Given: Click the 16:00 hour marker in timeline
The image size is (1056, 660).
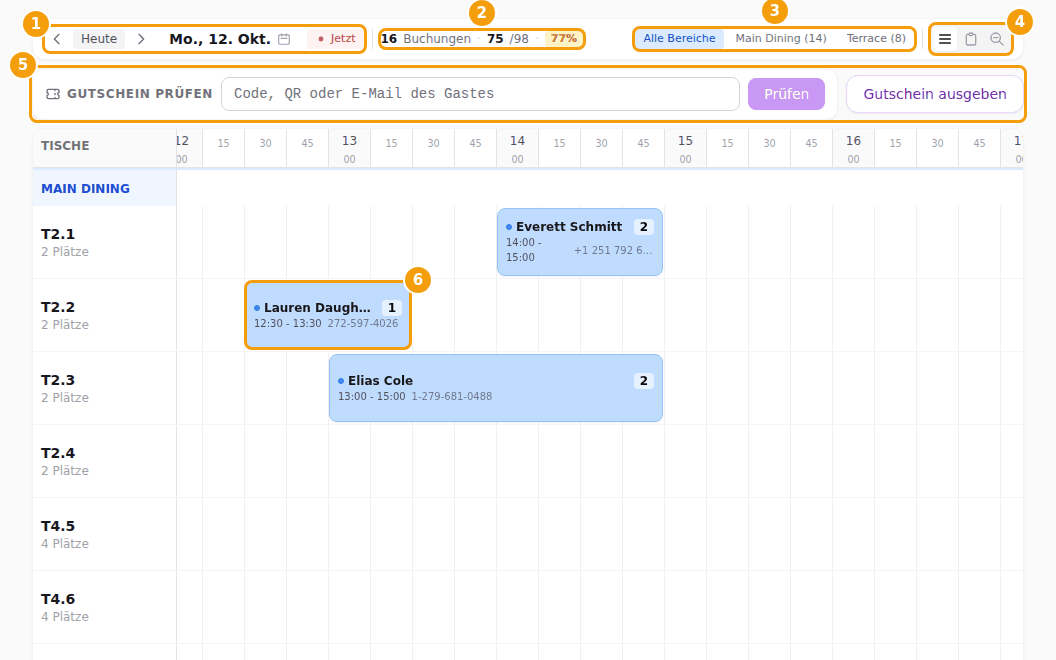Looking at the screenshot, I should coord(853,148).
